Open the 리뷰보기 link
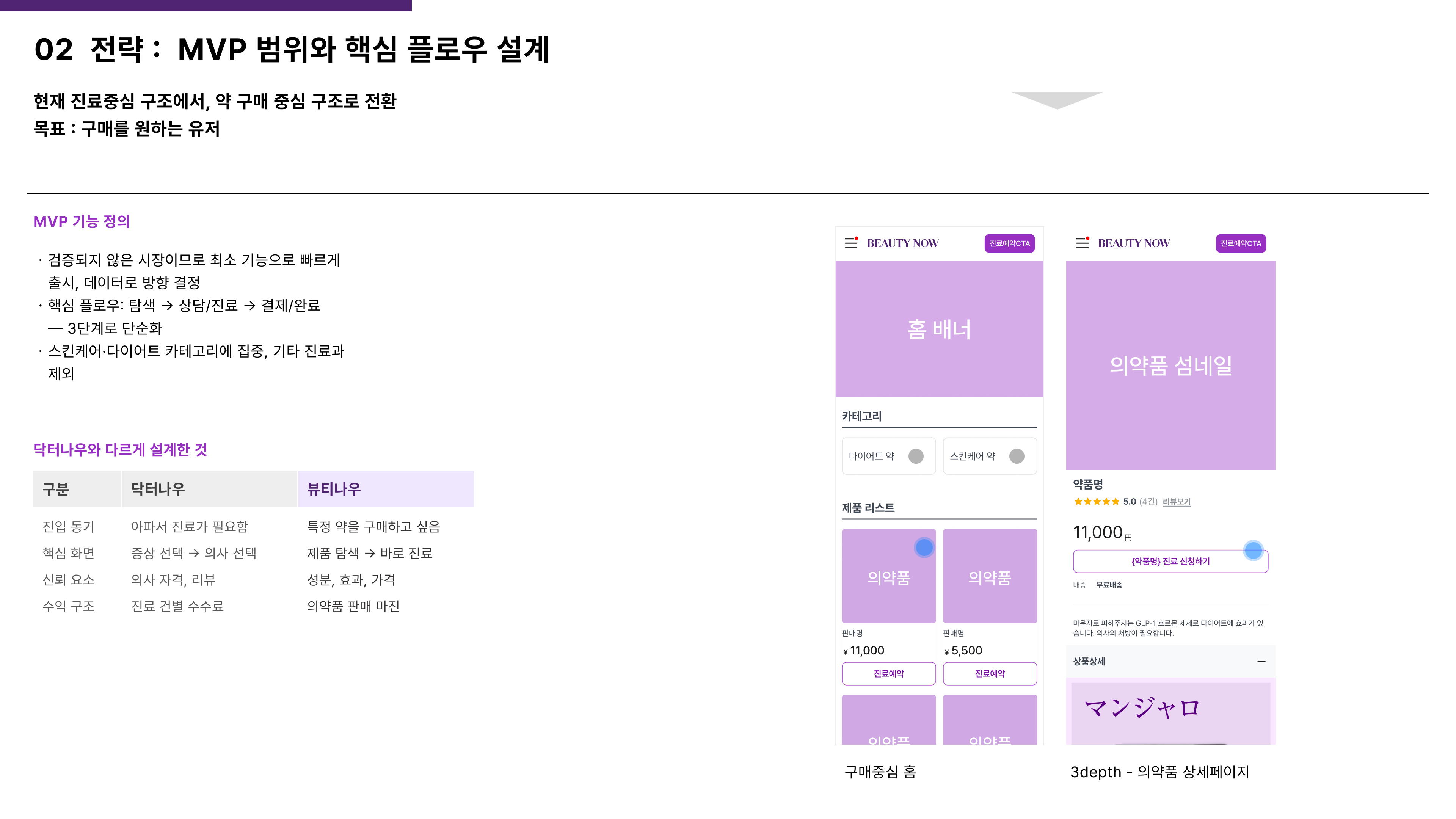 pyautogui.click(x=1176, y=502)
